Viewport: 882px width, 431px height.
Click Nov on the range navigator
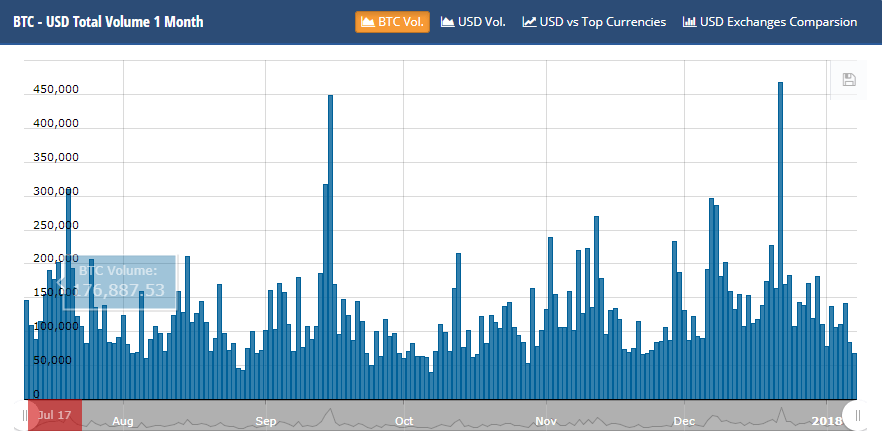(x=546, y=421)
